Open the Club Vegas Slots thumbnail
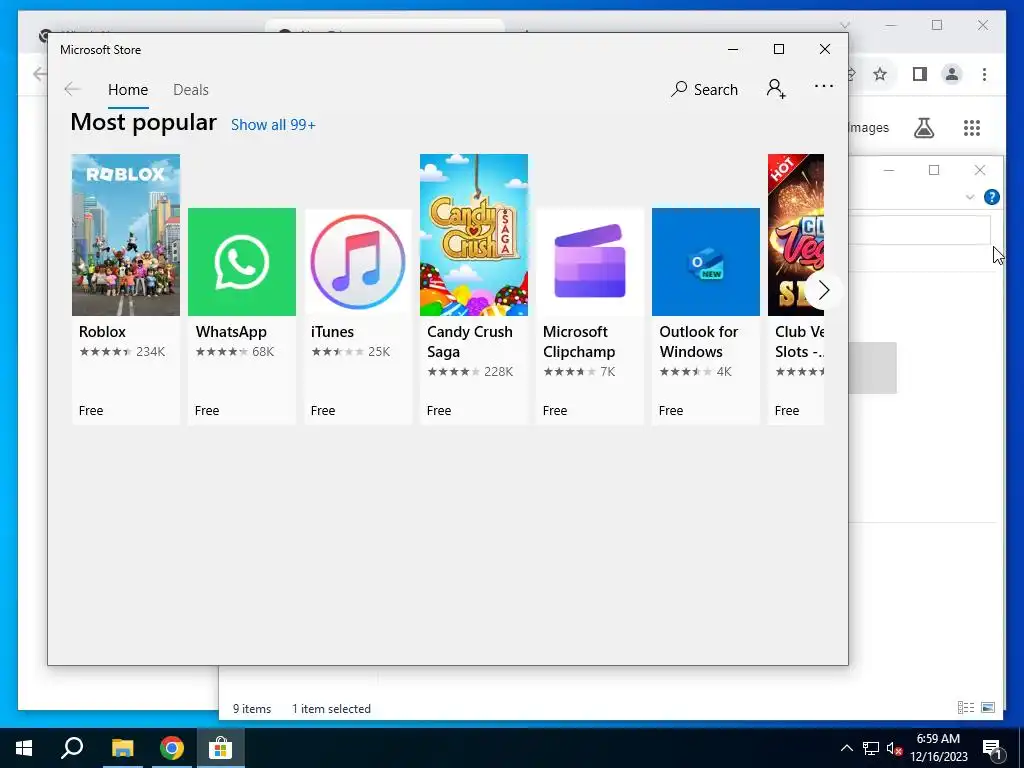The image size is (1024, 768). click(795, 235)
